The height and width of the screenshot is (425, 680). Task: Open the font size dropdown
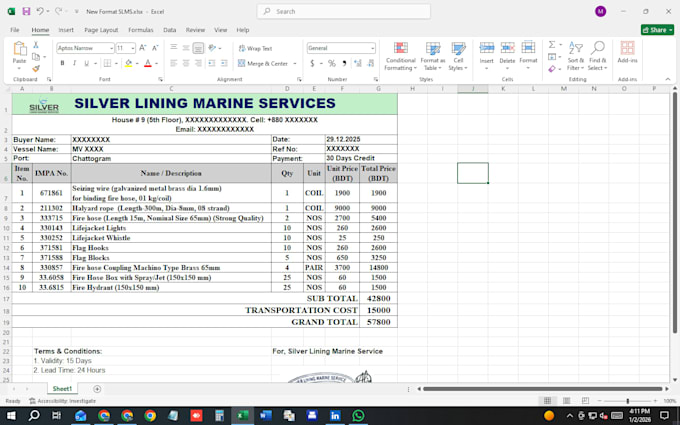coord(133,48)
